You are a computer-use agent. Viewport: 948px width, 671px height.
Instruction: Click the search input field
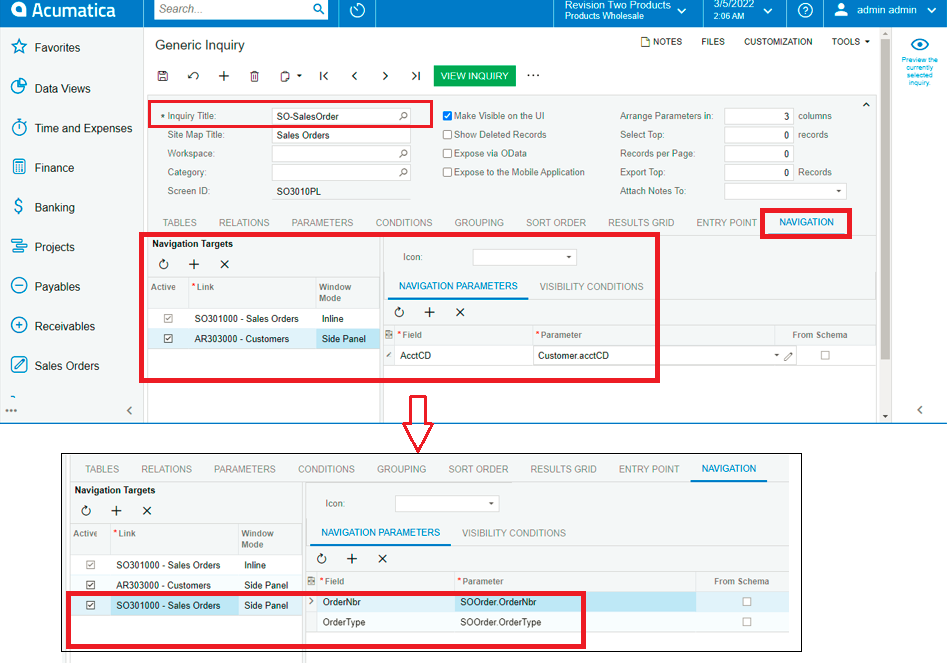point(233,9)
